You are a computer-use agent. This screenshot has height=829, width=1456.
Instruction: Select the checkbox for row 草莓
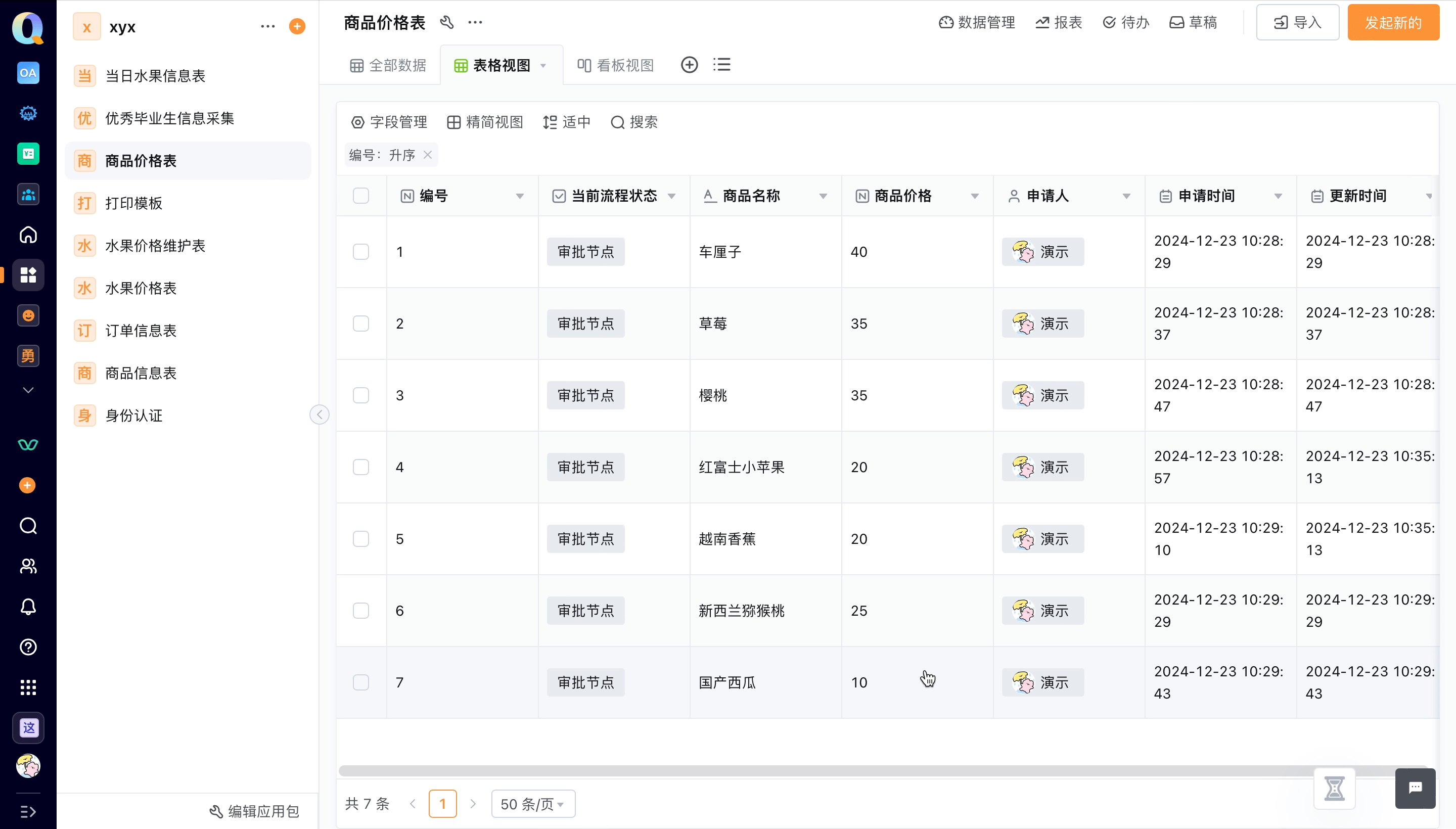[361, 324]
